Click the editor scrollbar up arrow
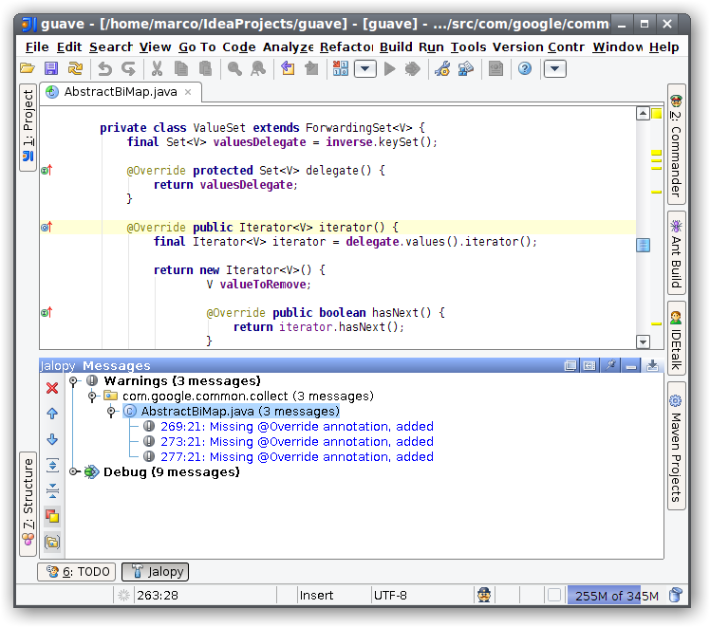The width and height of the screenshot is (710, 627). coord(643,113)
